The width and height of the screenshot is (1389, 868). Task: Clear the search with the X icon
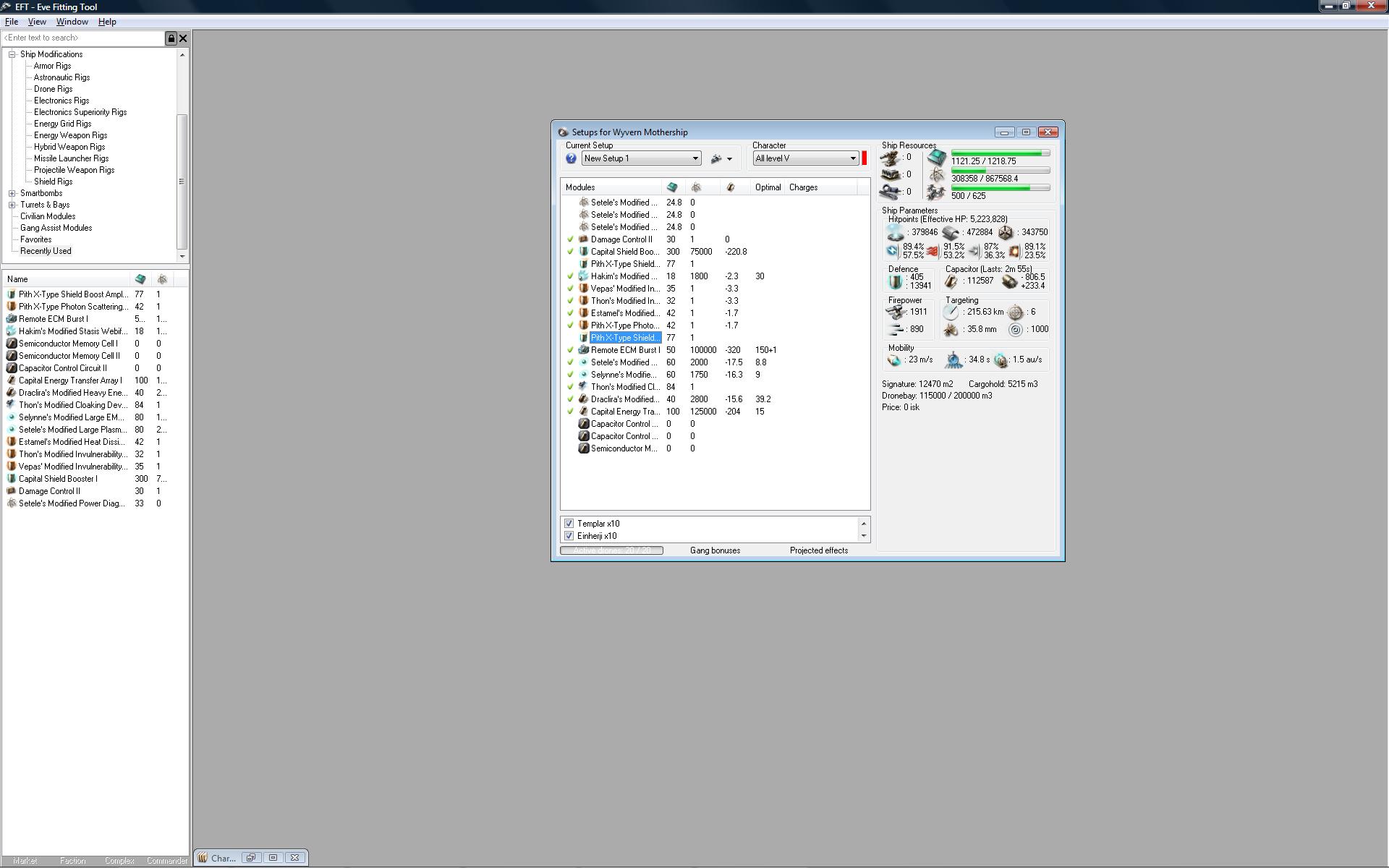point(183,38)
